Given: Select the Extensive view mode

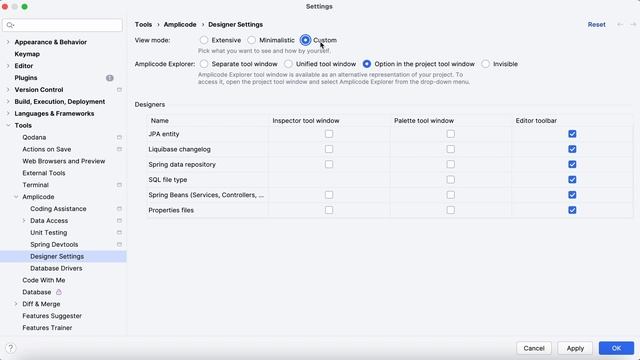Looking at the screenshot, I should 204,40.
